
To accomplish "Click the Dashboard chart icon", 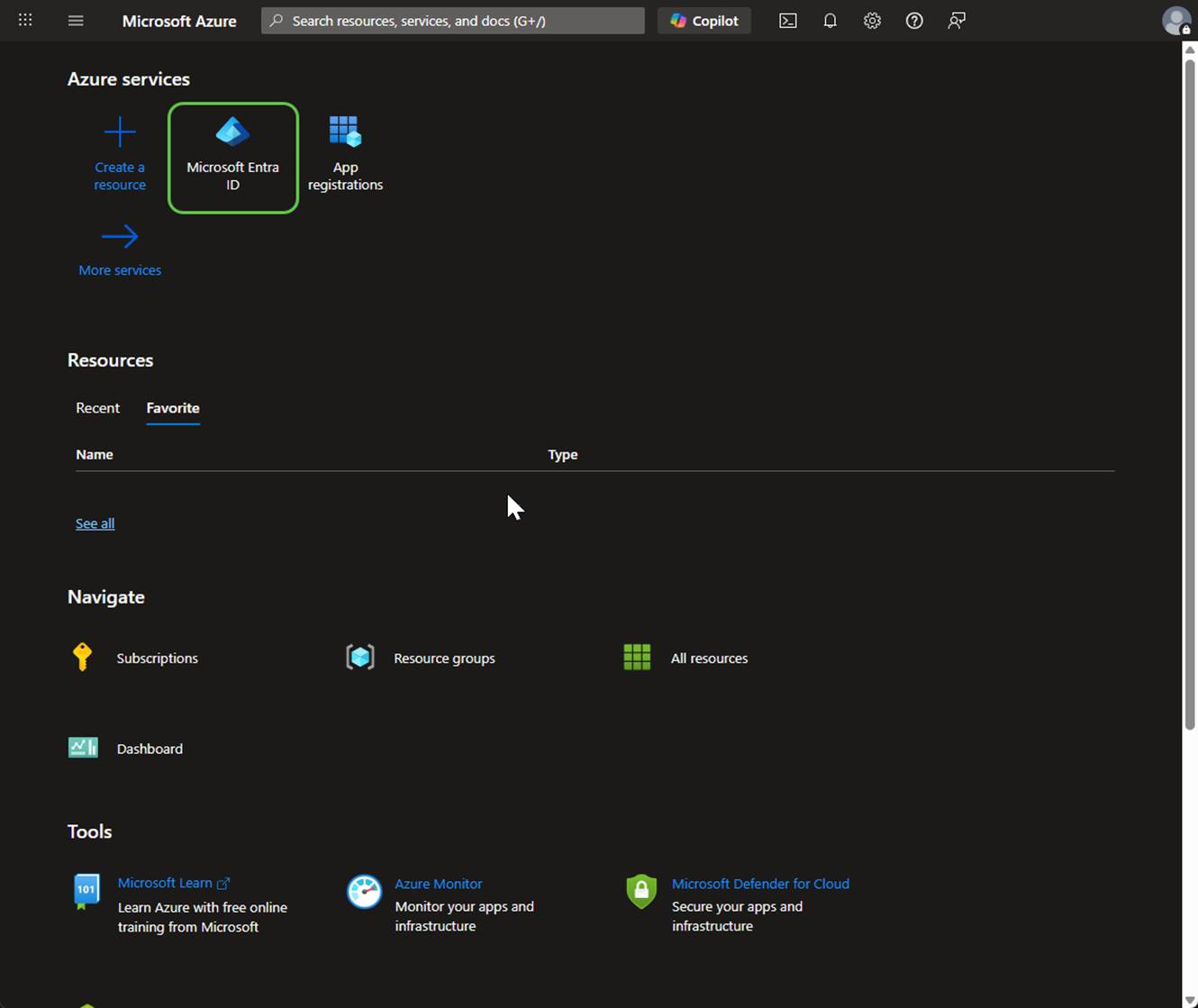I will pos(83,748).
